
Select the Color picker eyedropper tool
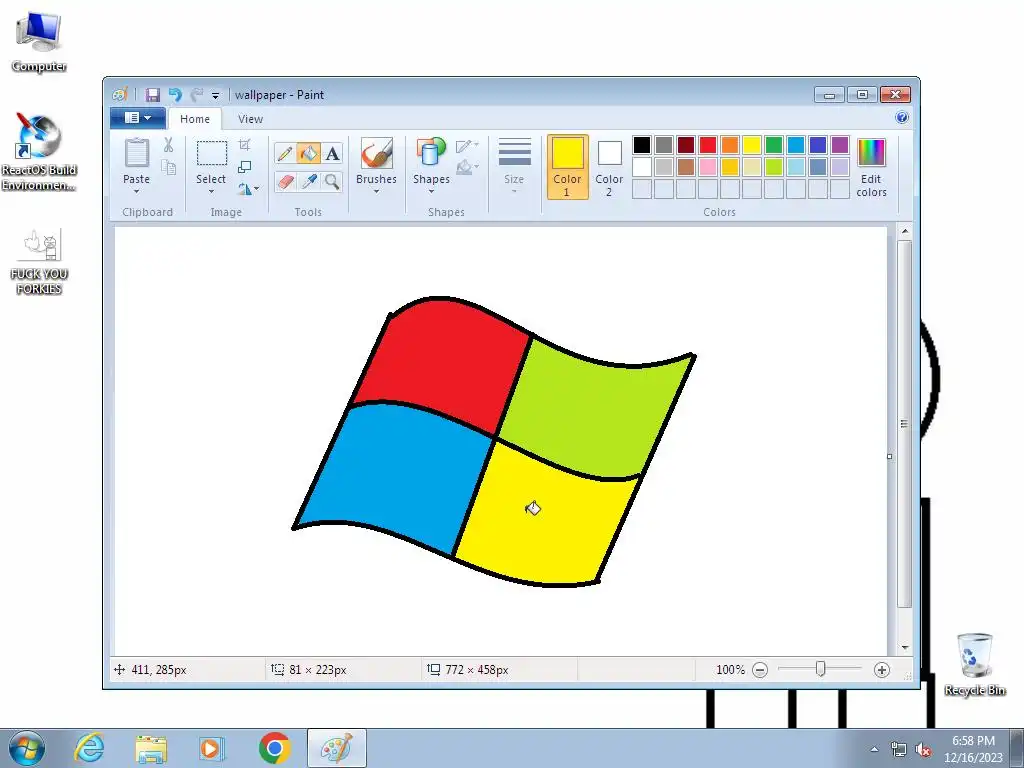308,181
